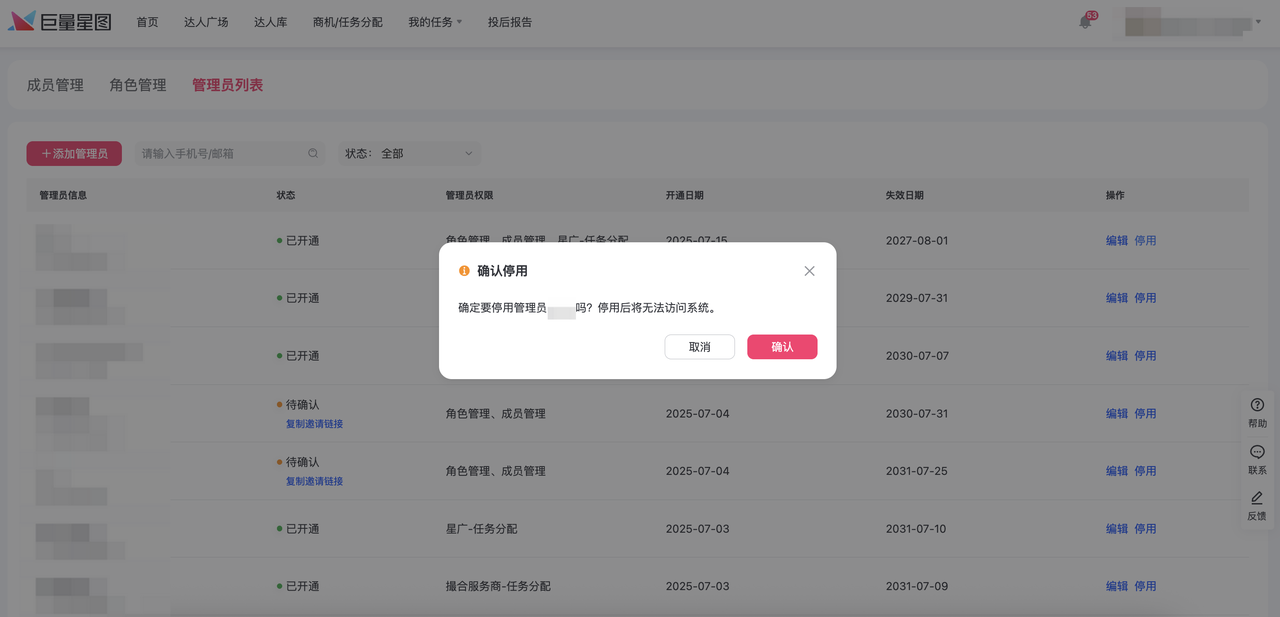Screen dimensions: 1280x617
Task: Focus the 请输入手机号/邮箱 search field
Action: 220,154
